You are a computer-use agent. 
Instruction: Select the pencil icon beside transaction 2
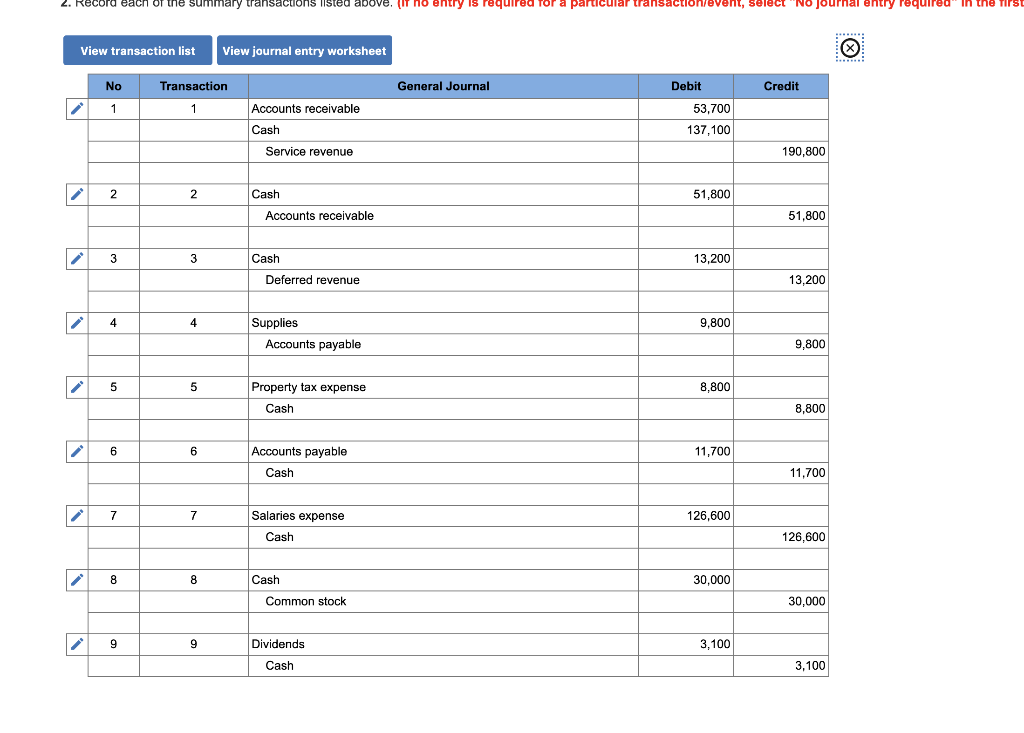[76, 194]
